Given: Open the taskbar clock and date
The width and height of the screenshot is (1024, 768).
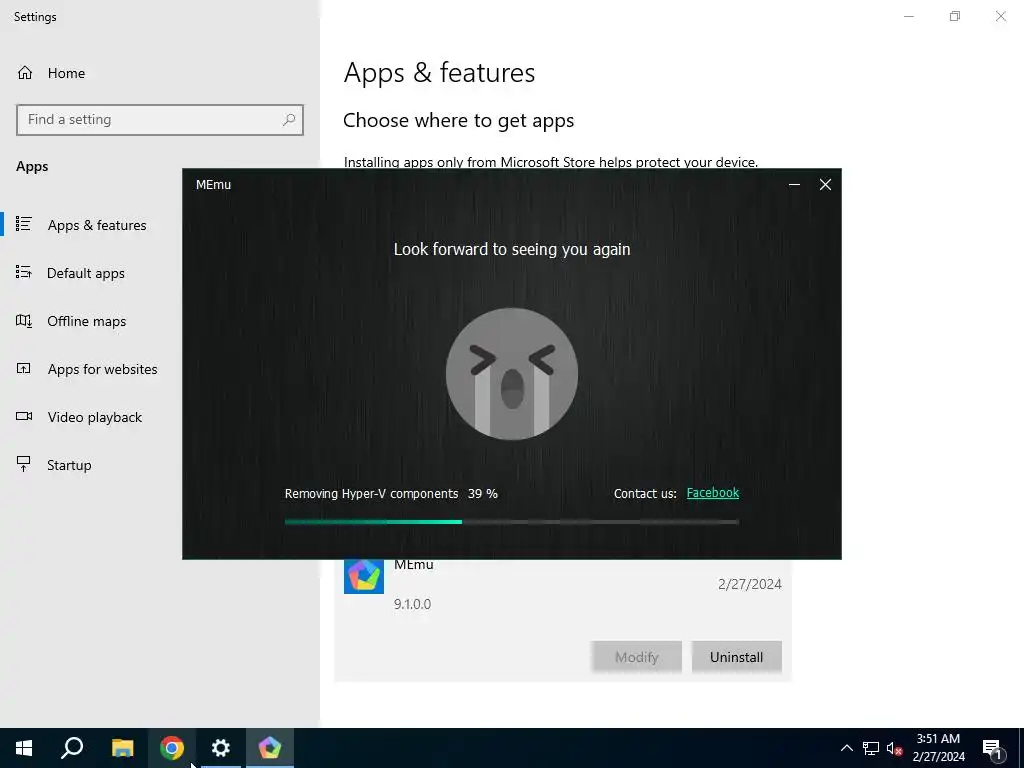Looking at the screenshot, I should [x=938, y=748].
